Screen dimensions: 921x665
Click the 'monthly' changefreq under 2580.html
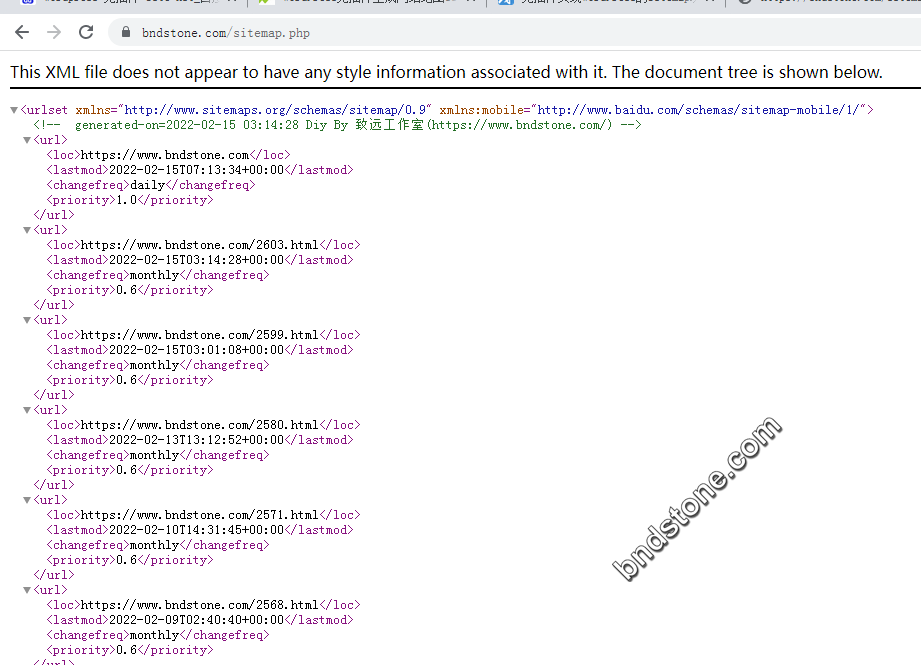[x=154, y=455]
